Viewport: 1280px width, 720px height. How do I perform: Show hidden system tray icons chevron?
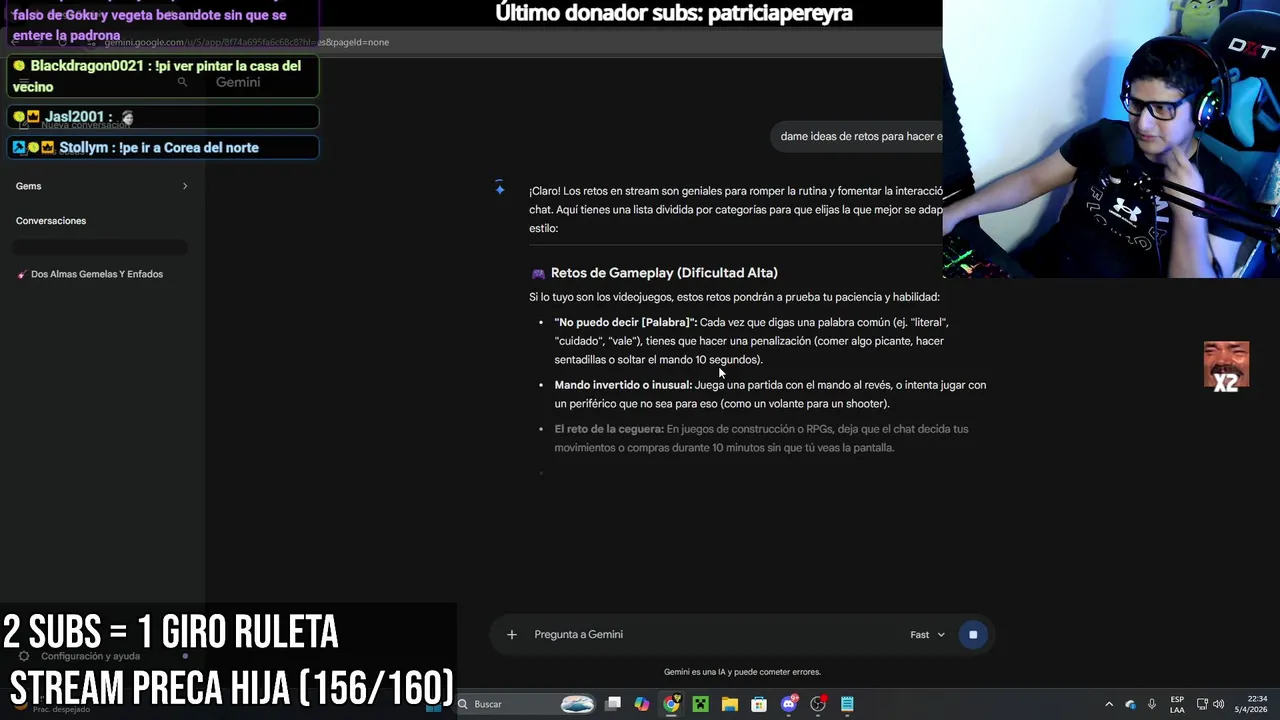tap(1108, 704)
